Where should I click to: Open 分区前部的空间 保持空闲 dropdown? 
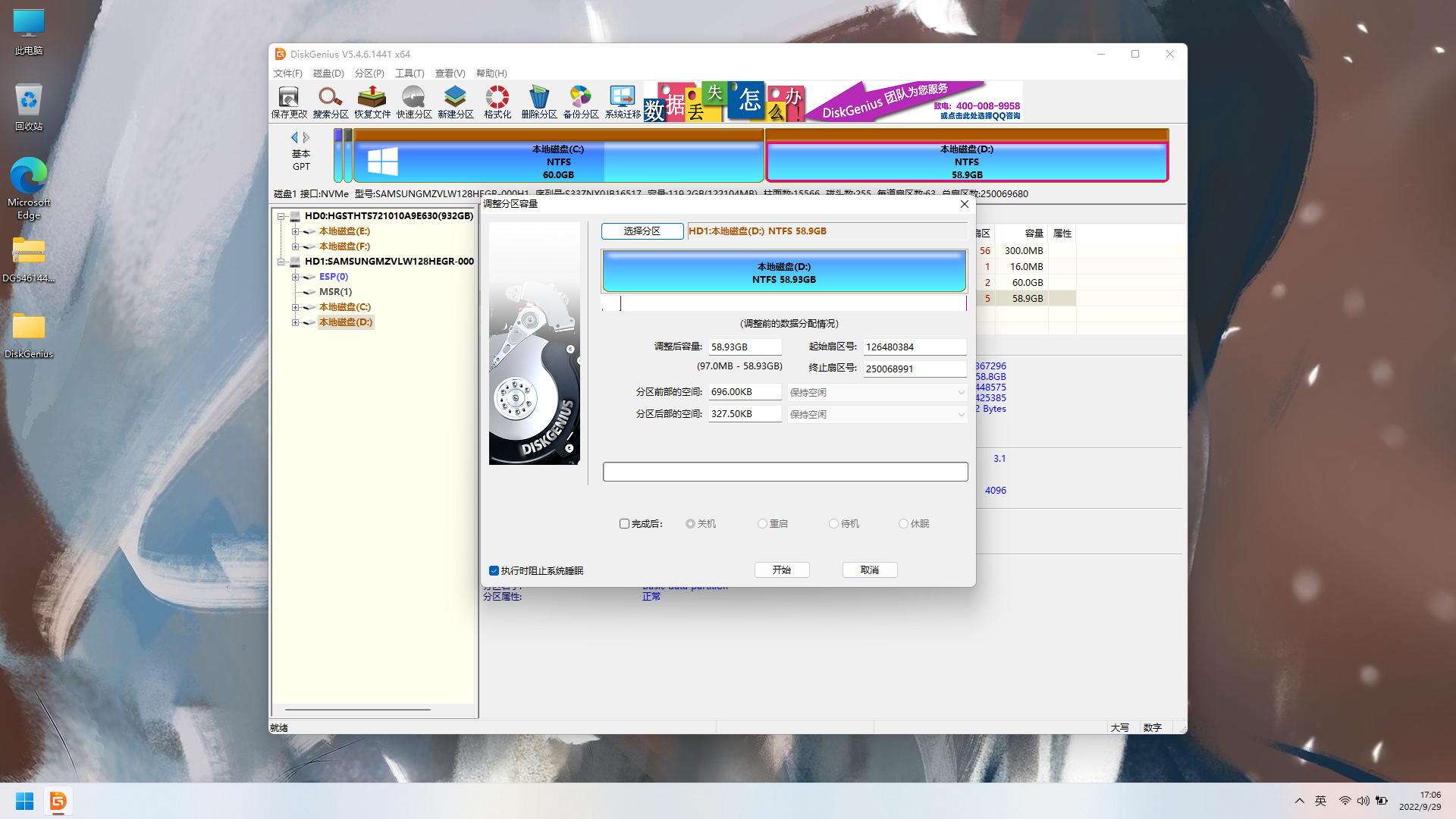pyautogui.click(x=877, y=393)
